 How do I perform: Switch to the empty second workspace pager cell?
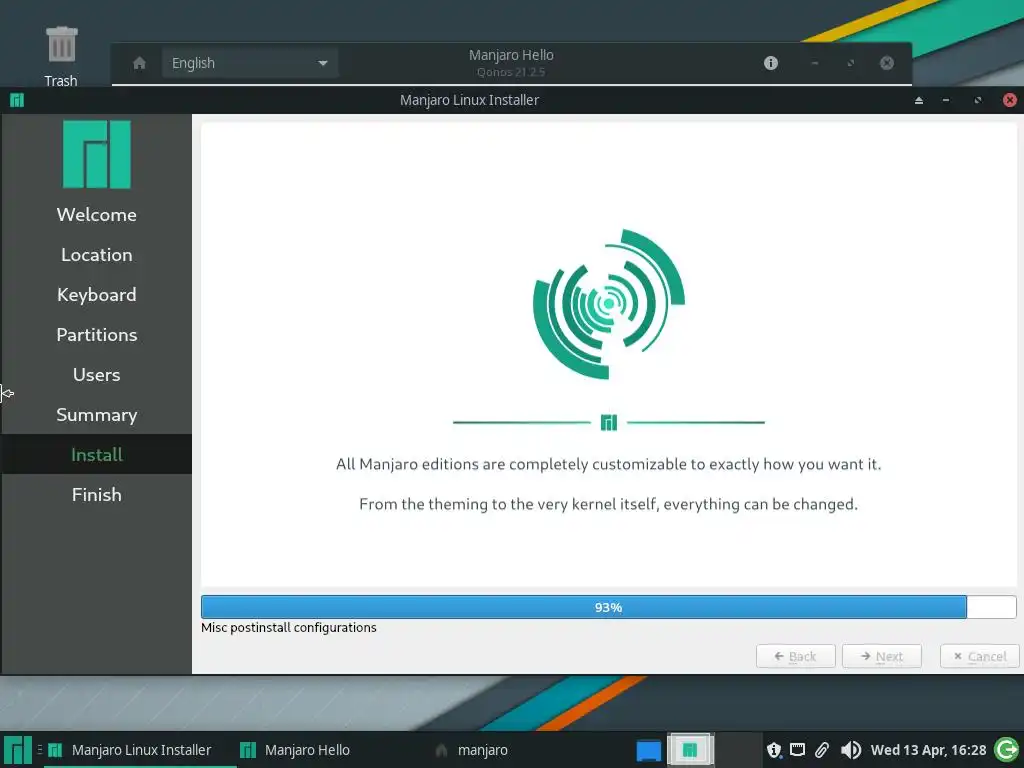(738, 750)
